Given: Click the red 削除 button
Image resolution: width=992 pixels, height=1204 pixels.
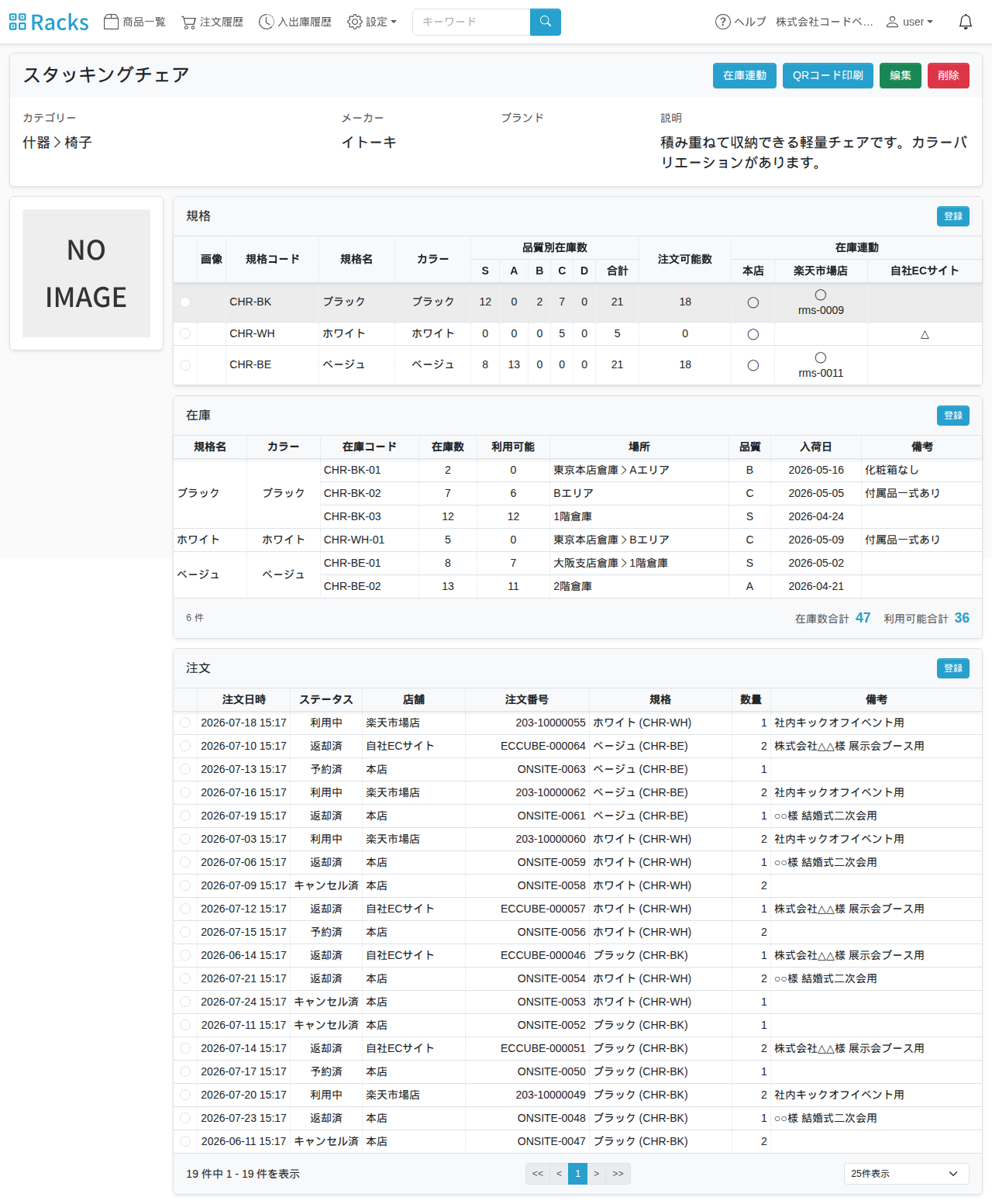Looking at the screenshot, I should [x=949, y=75].
